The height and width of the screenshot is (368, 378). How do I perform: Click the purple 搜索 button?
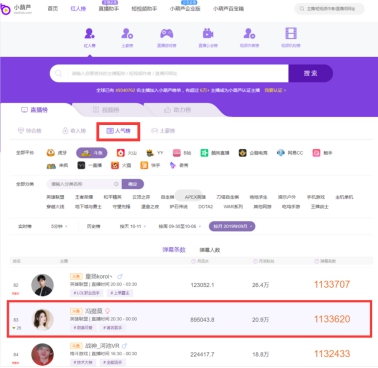pos(310,73)
